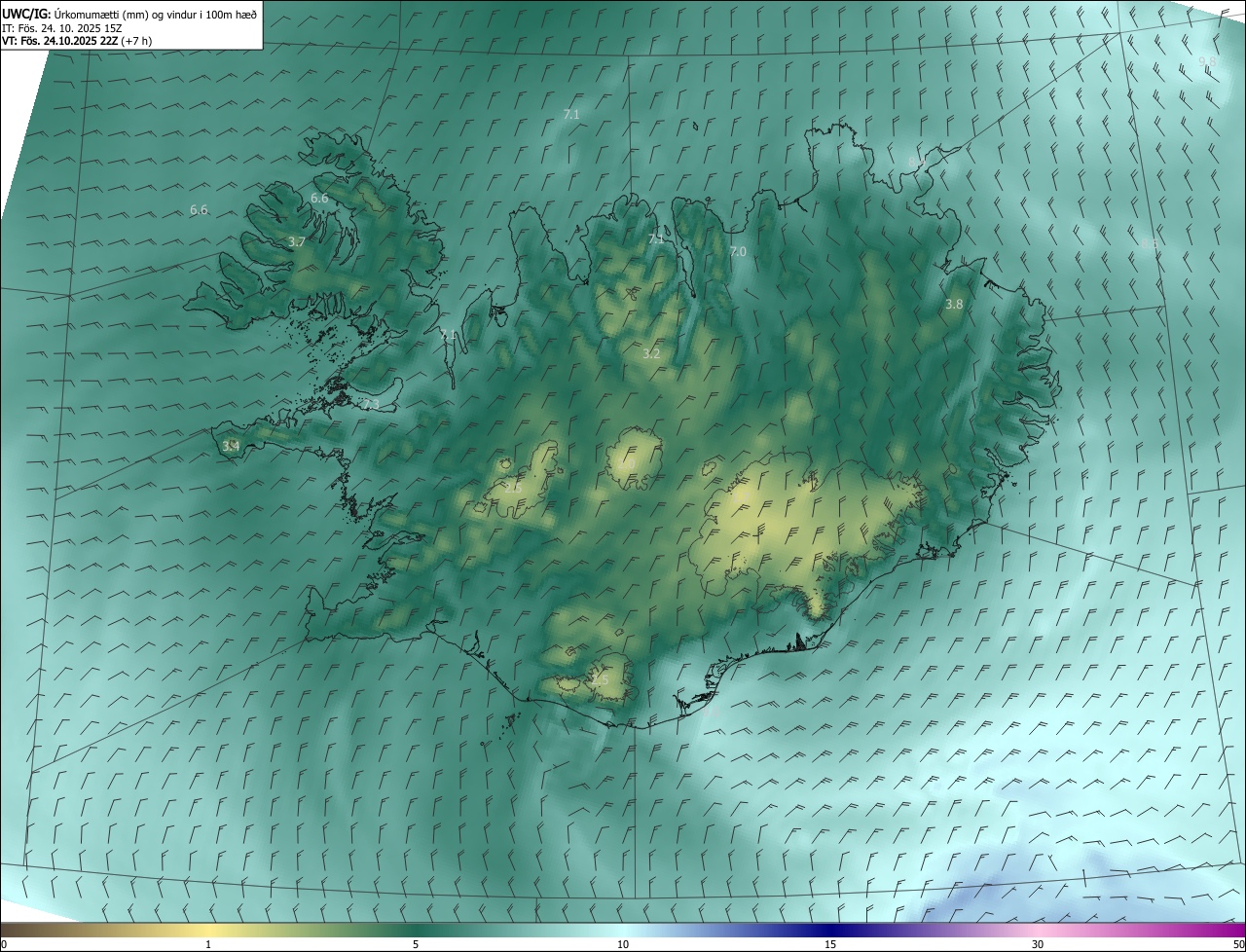This screenshot has height=952, width=1246.
Task: Click the color scale tick label 0
Action: coord(4,944)
